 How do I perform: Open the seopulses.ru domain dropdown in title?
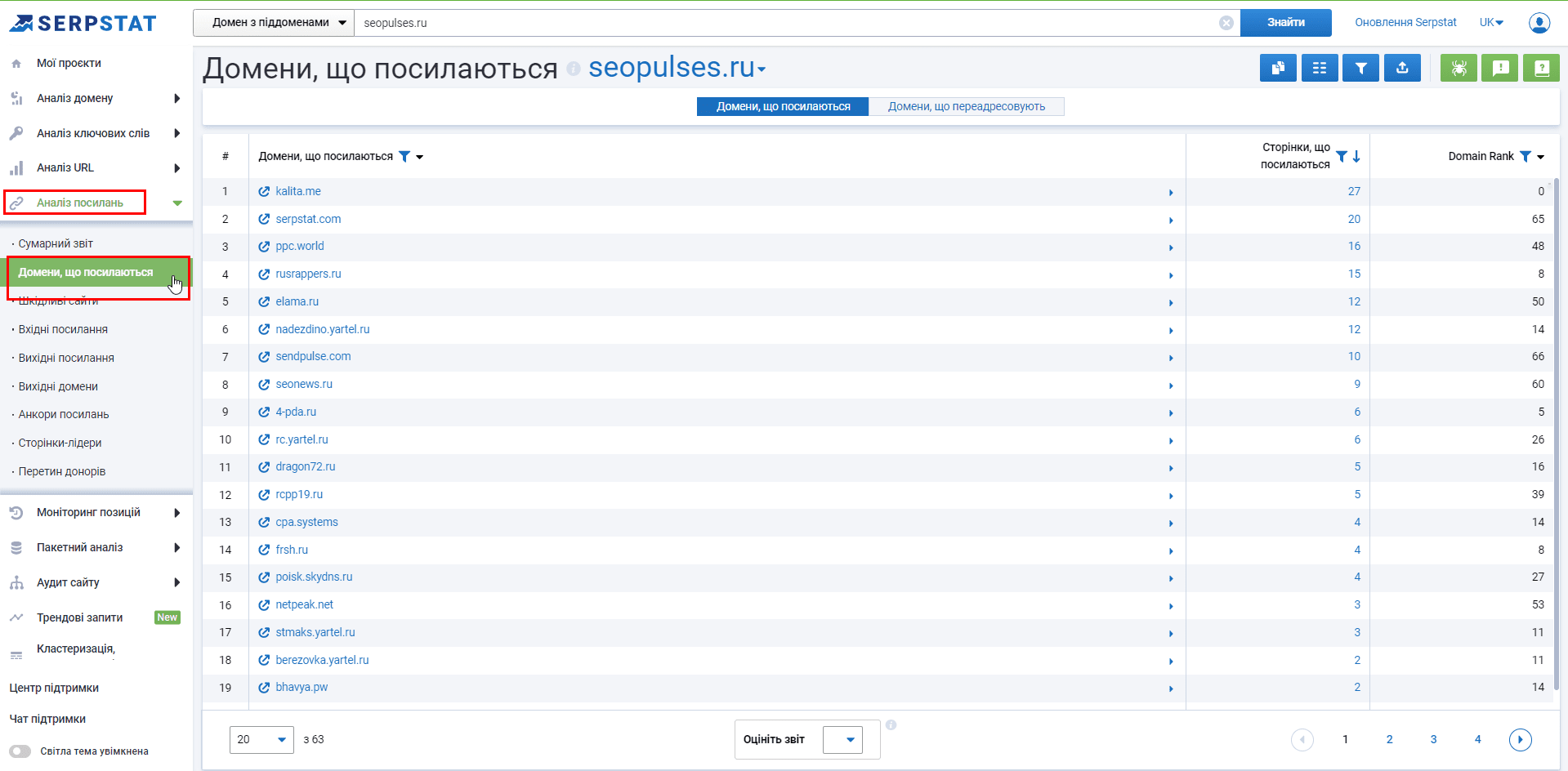pos(678,68)
